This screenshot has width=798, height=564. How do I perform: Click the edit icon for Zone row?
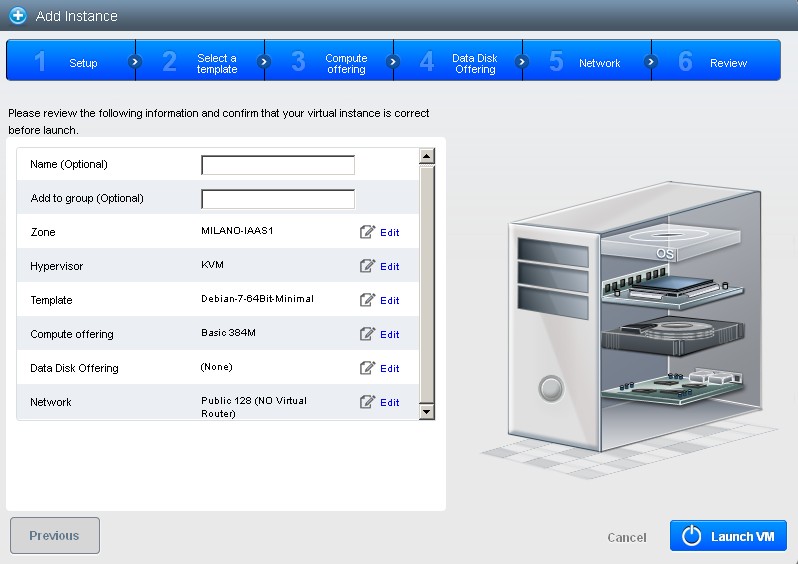tap(367, 232)
